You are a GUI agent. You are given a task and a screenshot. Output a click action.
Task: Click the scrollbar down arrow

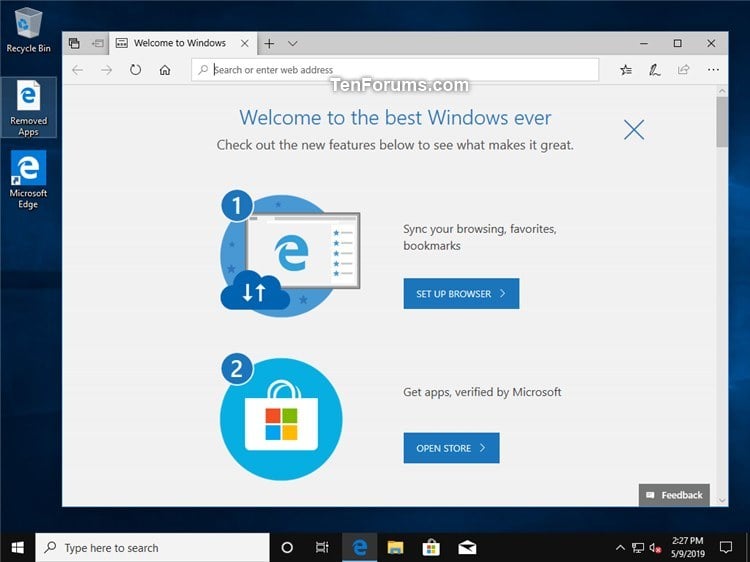point(722,500)
